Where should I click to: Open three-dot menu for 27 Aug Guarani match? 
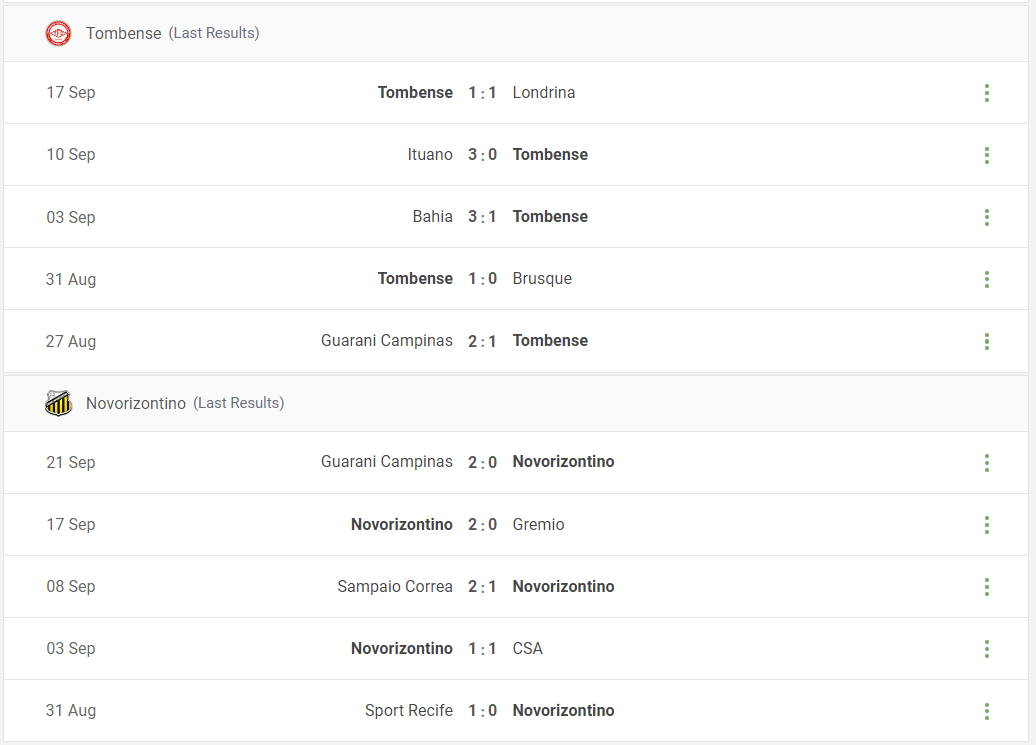(x=986, y=341)
